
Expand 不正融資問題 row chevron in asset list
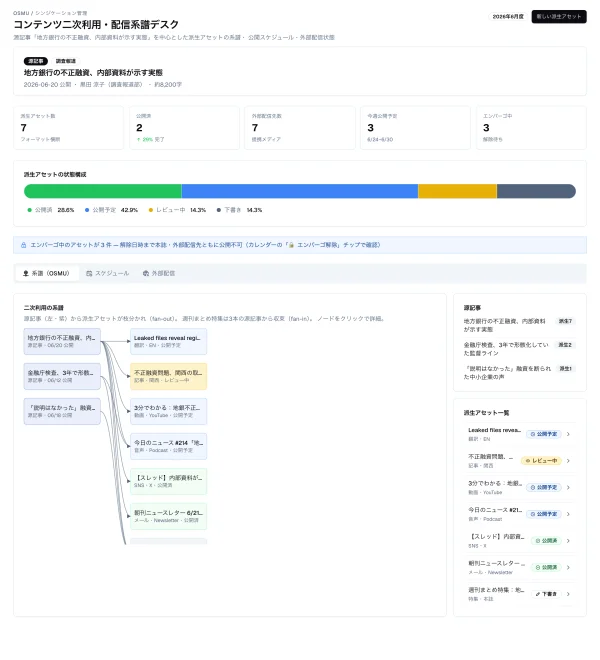coord(568,460)
